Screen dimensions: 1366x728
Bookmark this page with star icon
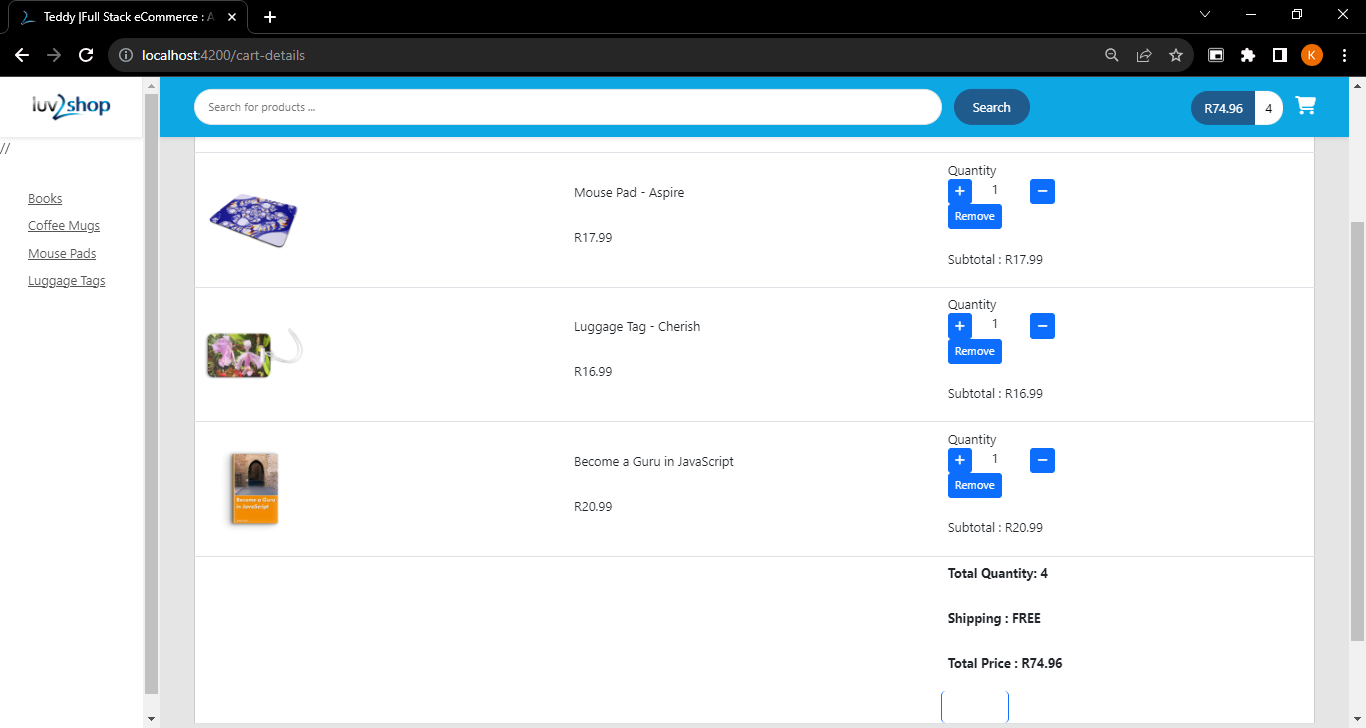point(1176,55)
